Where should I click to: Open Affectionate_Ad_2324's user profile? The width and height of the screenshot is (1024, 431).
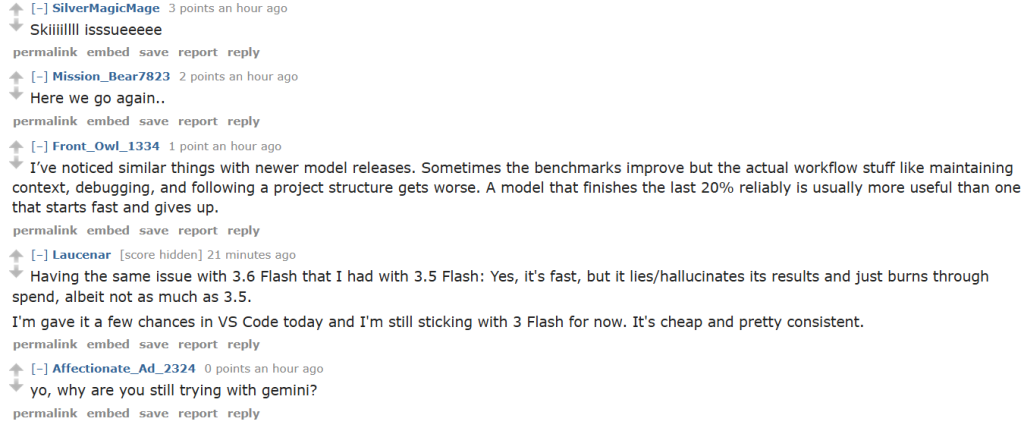coord(123,368)
